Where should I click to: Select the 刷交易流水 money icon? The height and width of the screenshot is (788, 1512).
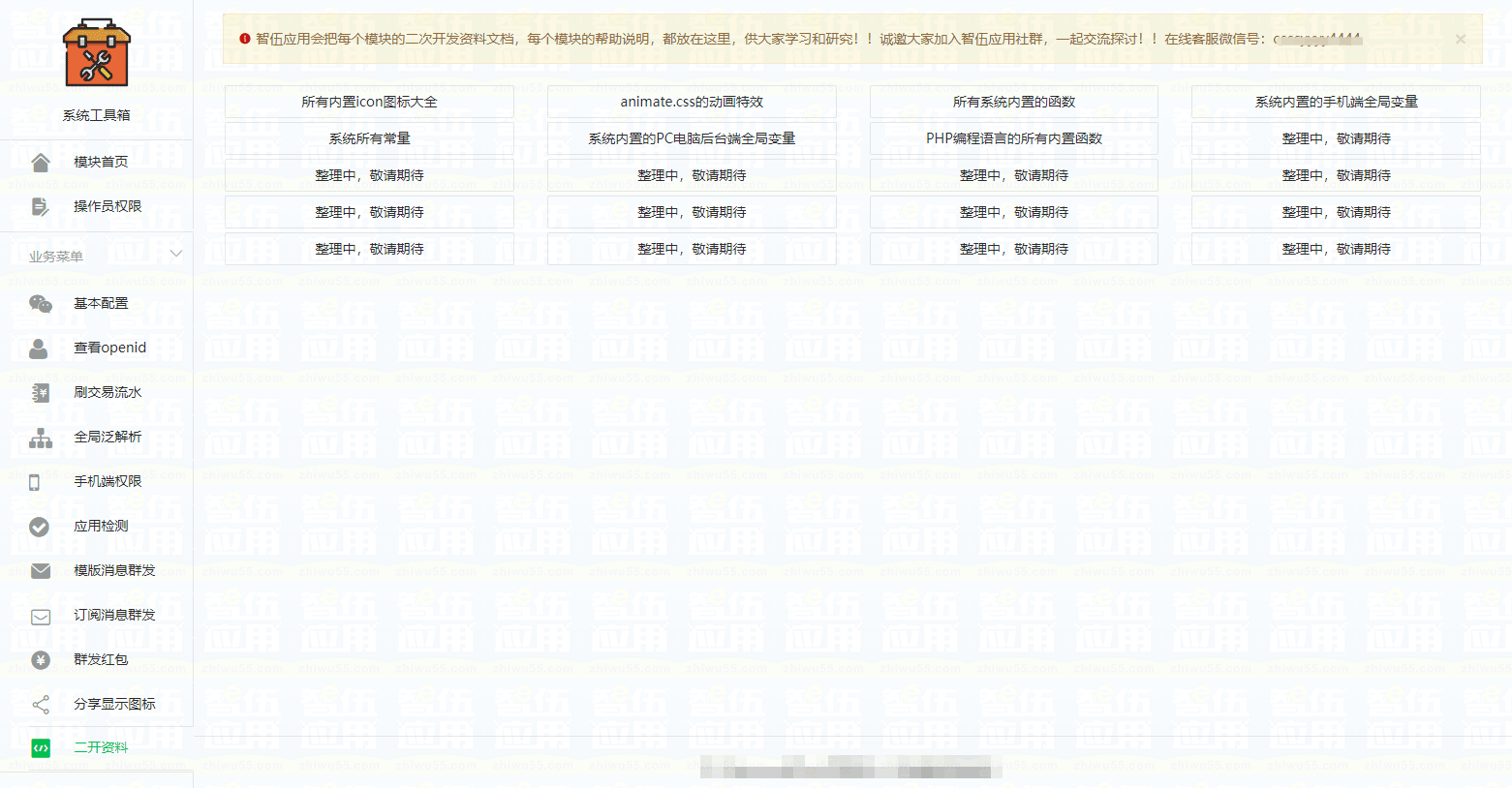coord(40,392)
